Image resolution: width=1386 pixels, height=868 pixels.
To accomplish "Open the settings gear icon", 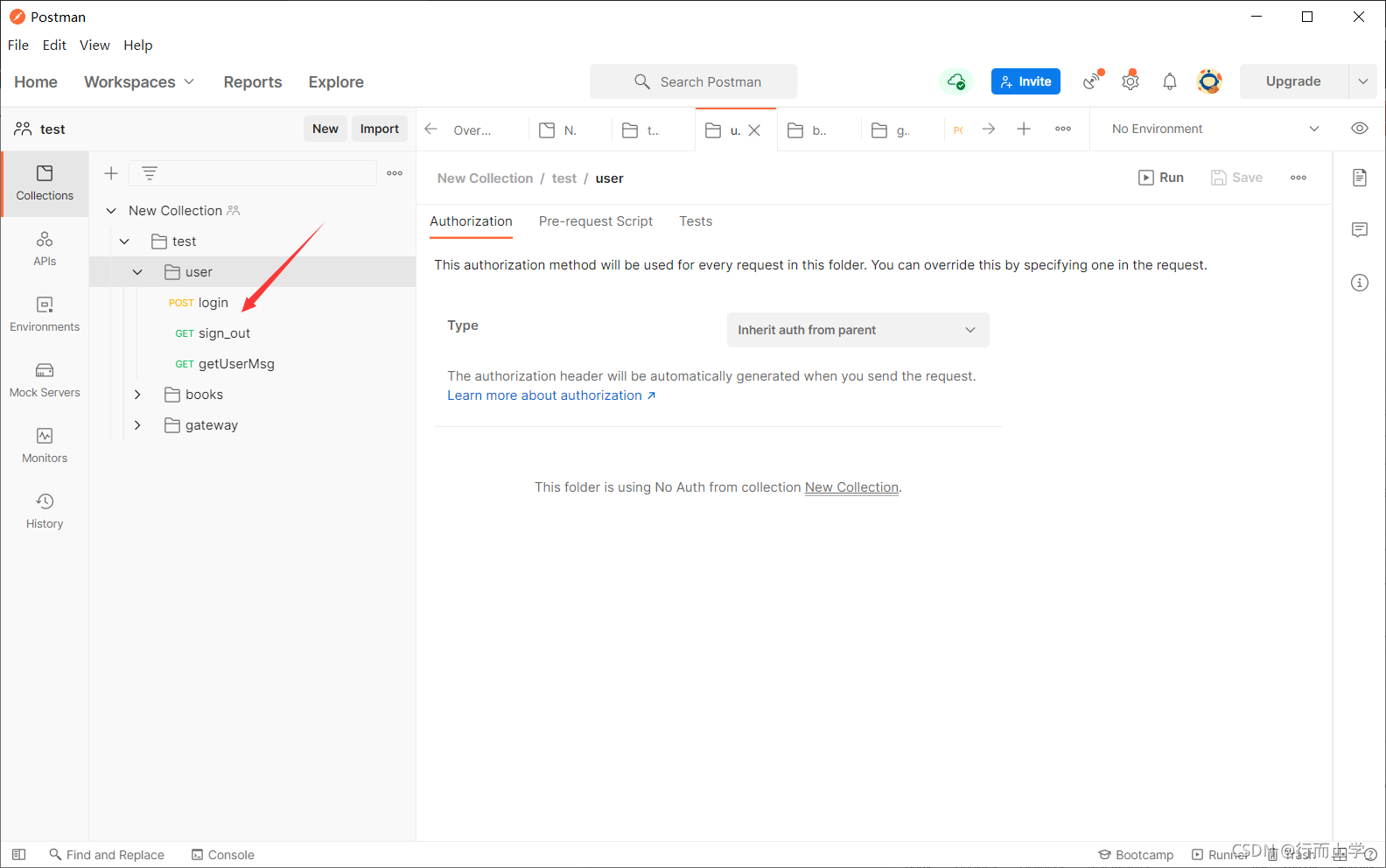I will (1130, 81).
